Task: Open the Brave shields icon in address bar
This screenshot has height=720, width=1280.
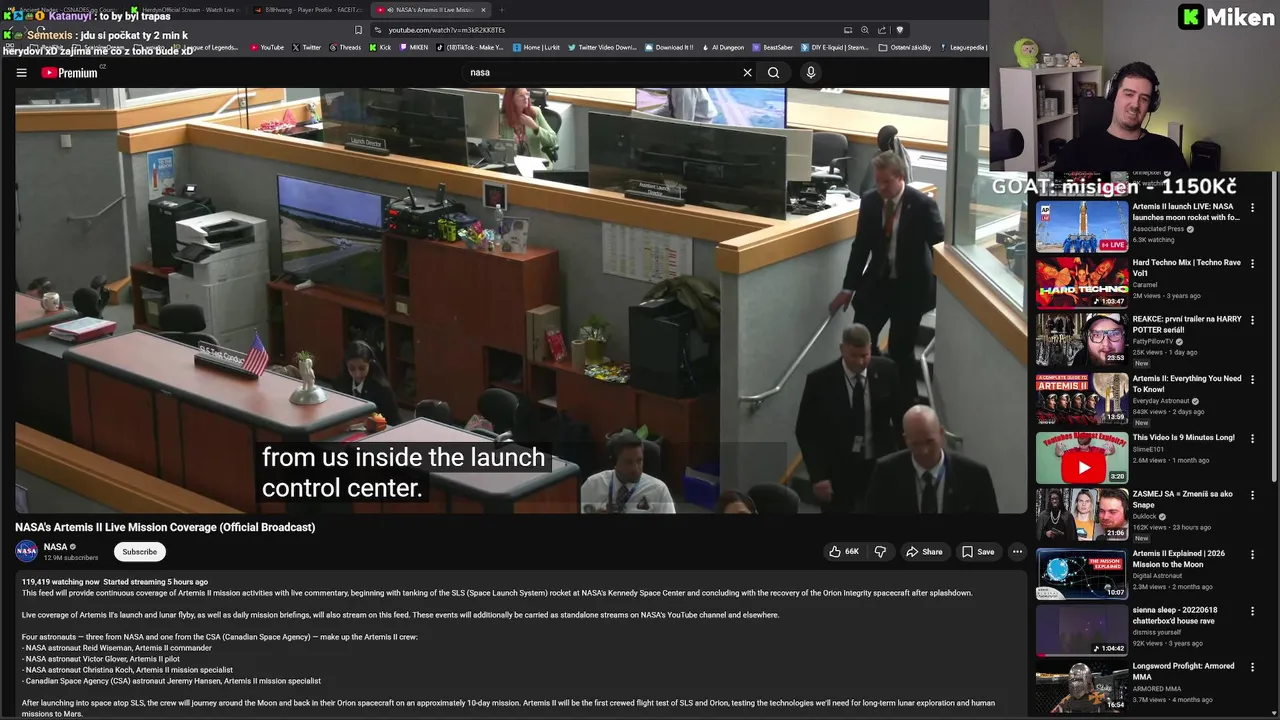Action: point(899,30)
